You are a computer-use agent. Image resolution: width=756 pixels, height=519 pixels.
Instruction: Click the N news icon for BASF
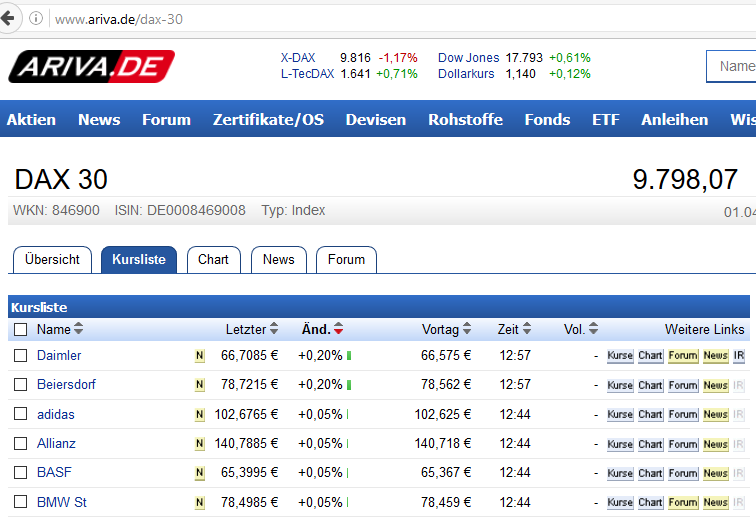[x=200, y=473]
